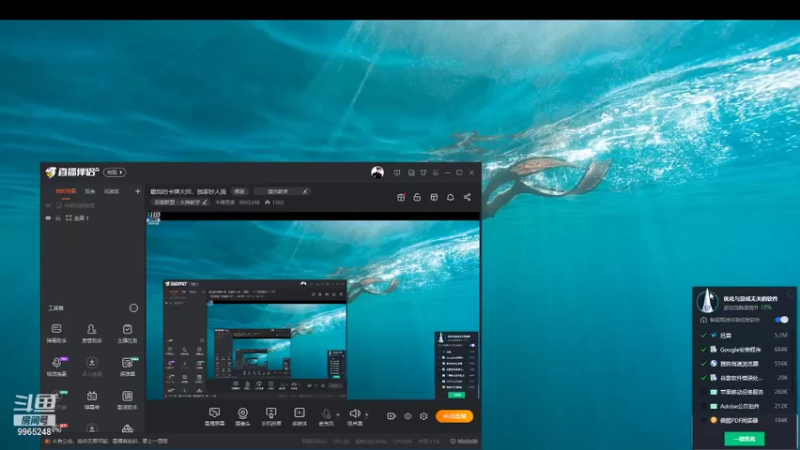Expand the microphone volume arrow
This screenshot has width=800, height=450.
338,414
